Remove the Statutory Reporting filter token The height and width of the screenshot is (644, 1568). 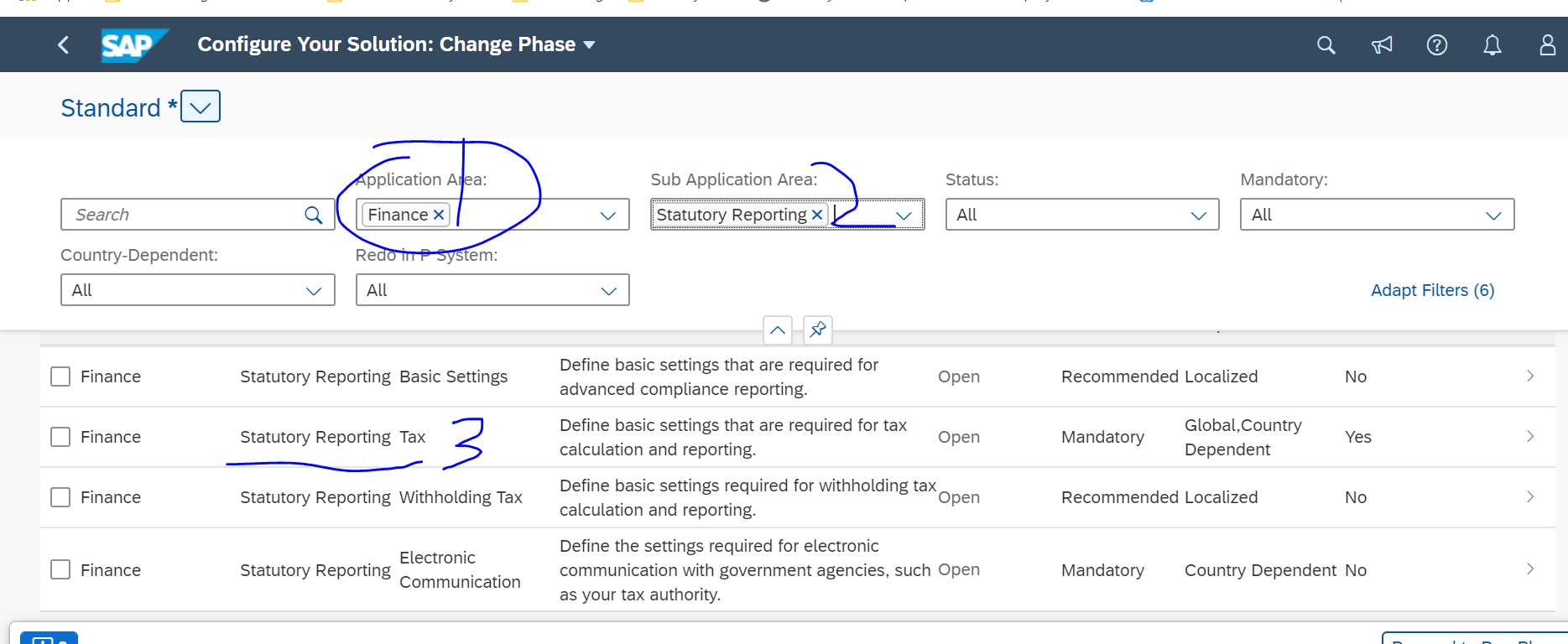pos(816,215)
